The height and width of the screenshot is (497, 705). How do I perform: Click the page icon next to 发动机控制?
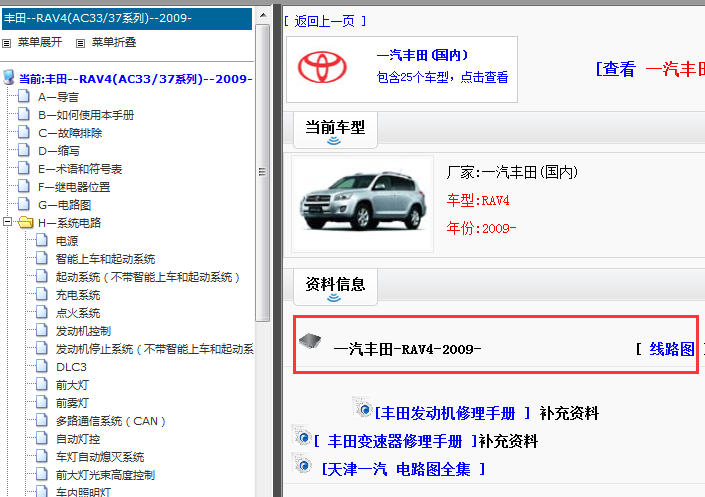point(42,330)
